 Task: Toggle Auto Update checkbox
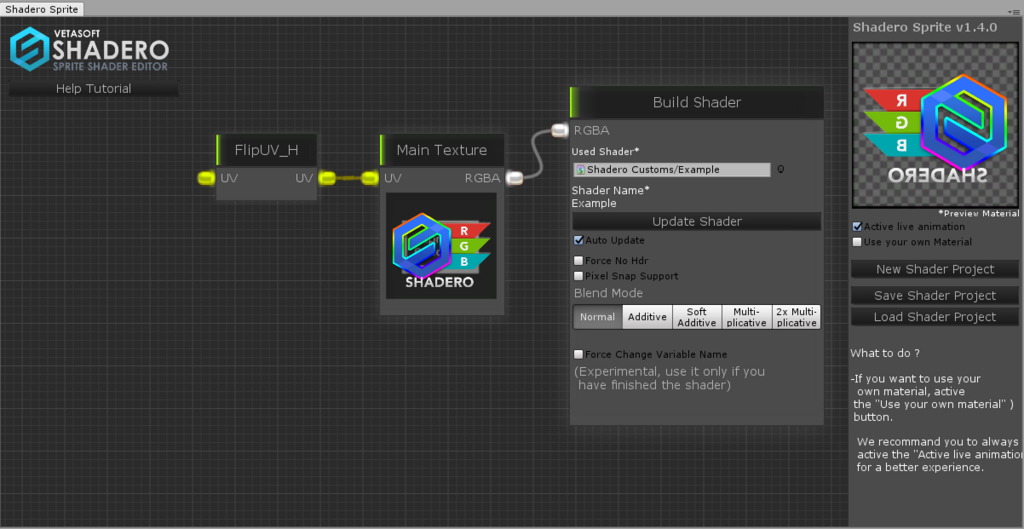coord(579,240)
